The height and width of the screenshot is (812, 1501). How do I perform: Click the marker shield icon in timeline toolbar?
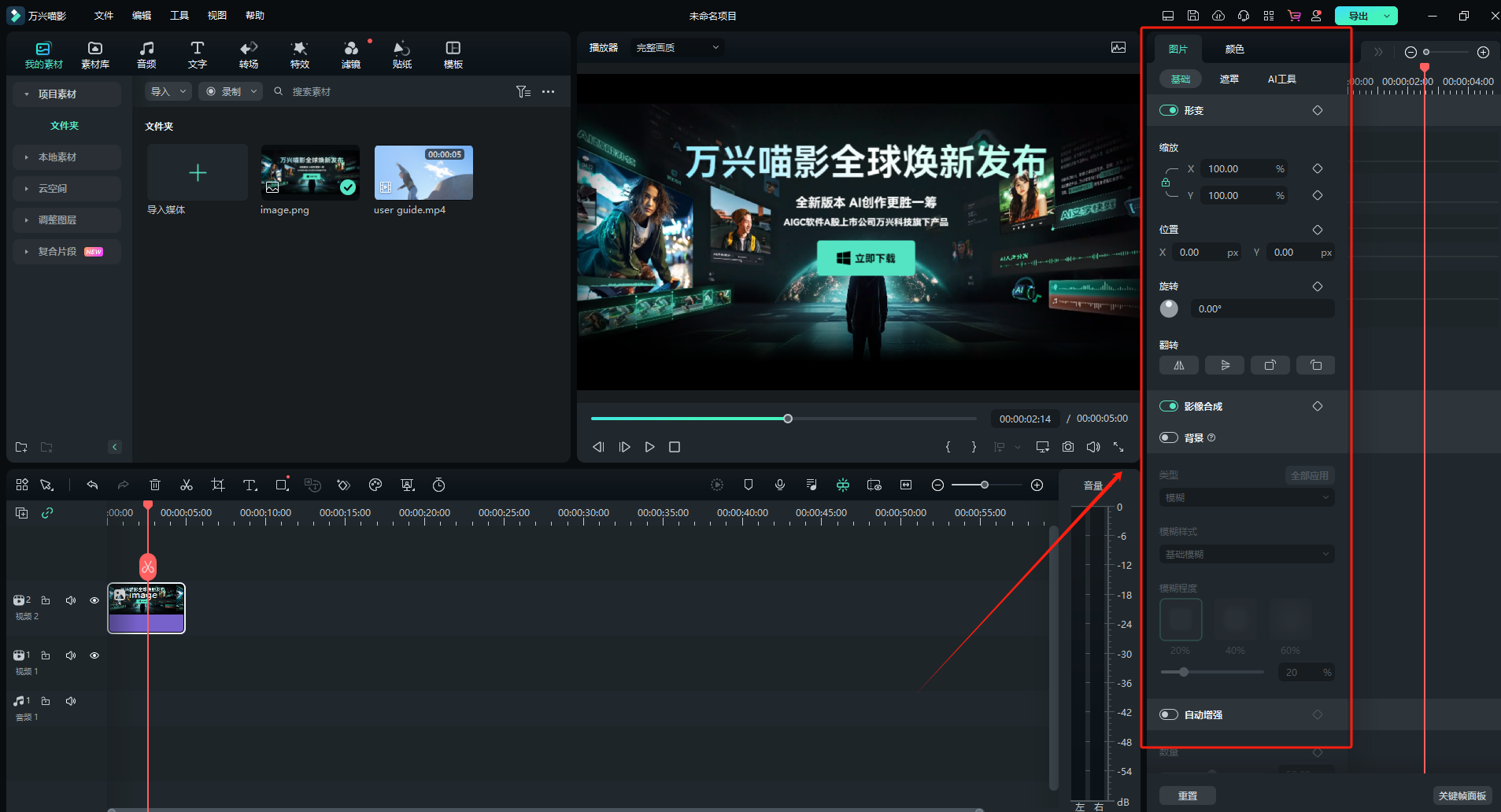[749, 485]
